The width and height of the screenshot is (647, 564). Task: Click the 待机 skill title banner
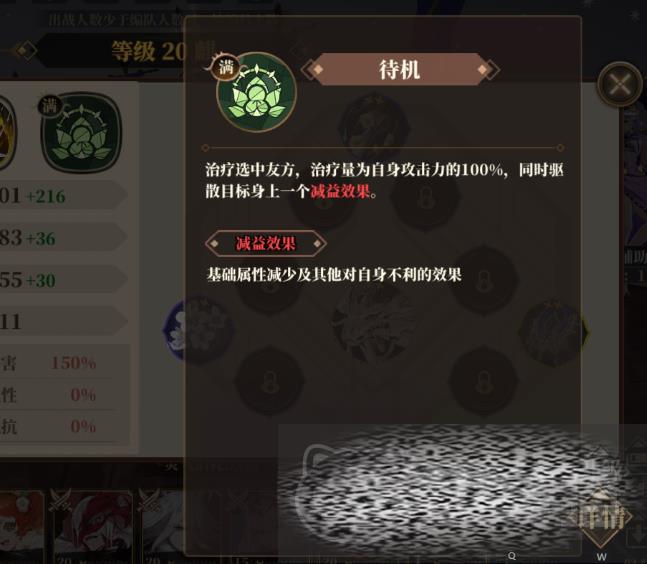click(x=400, y=69)
